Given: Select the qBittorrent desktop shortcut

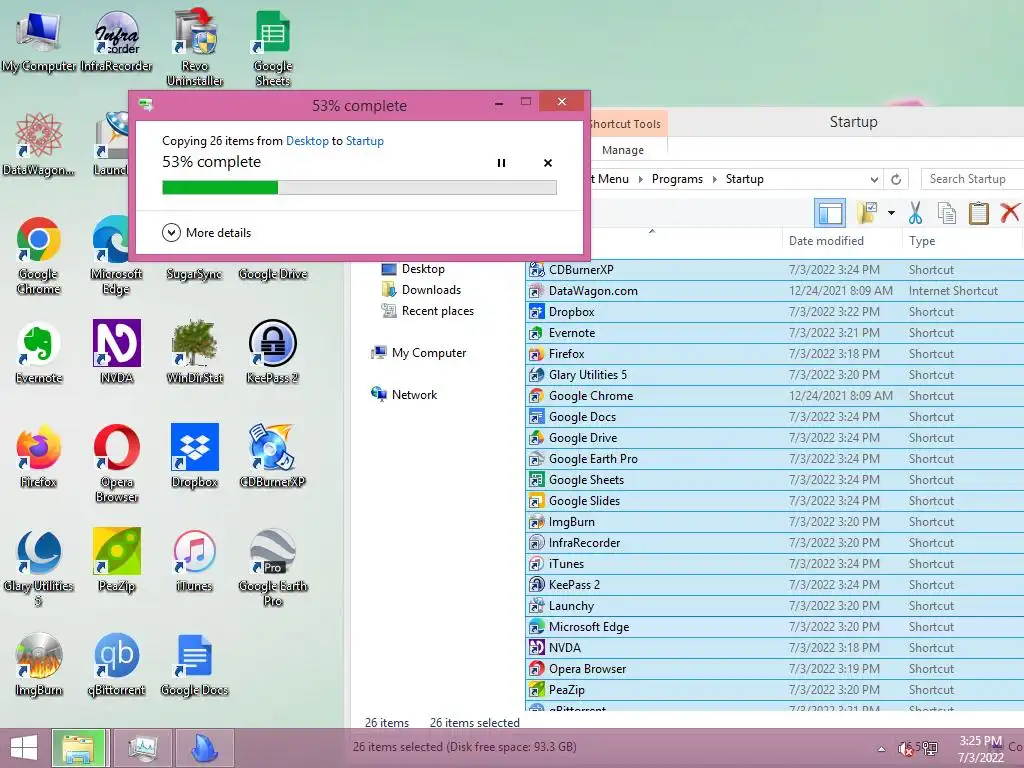Looking at the screenshot, I should pos(116,665).
